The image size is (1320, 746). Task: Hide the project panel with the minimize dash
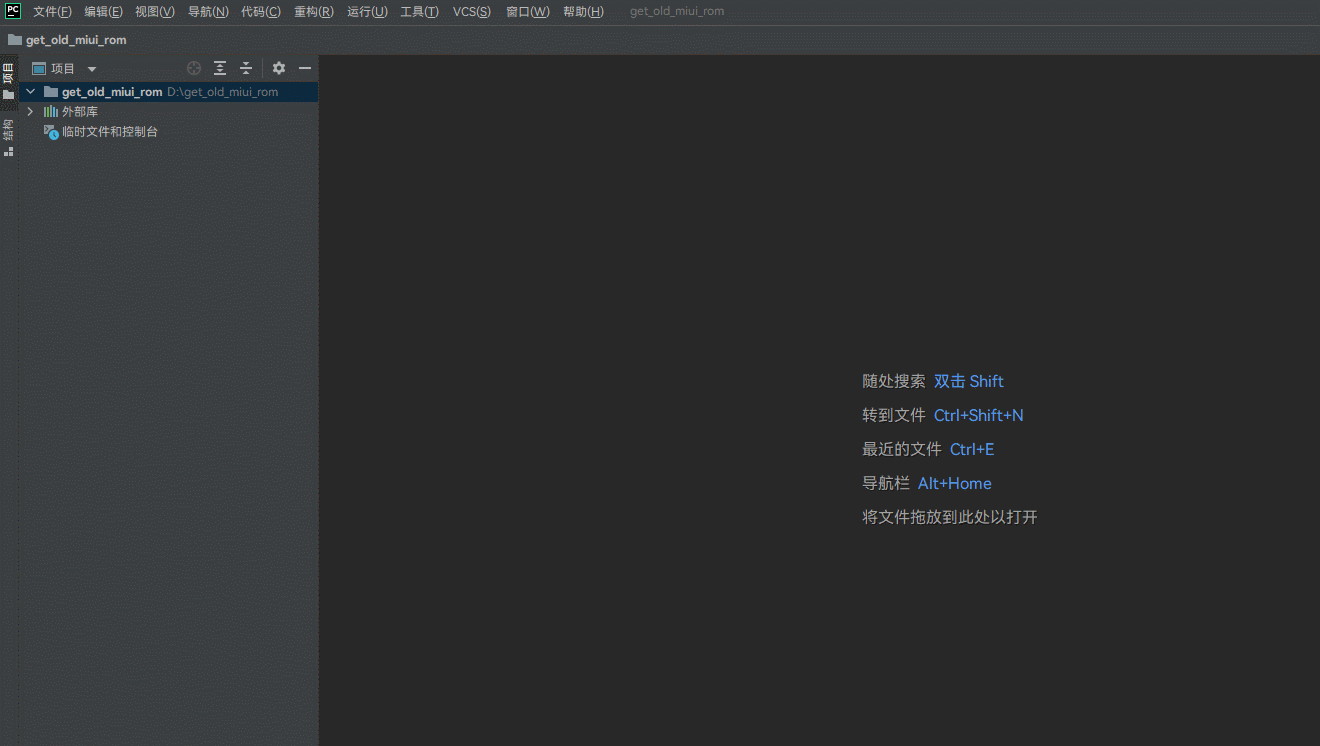[x=305, y=68]
